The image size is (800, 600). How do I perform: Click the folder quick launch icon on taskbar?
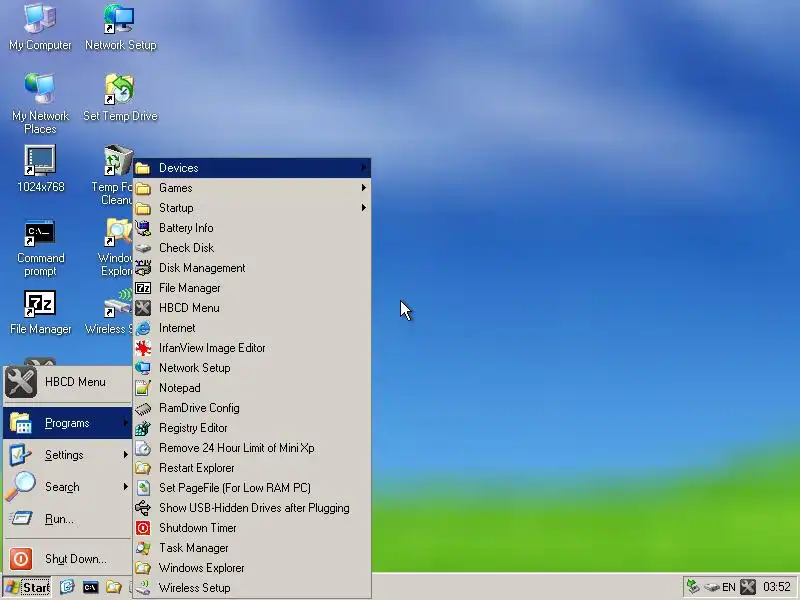coord(114,587)
